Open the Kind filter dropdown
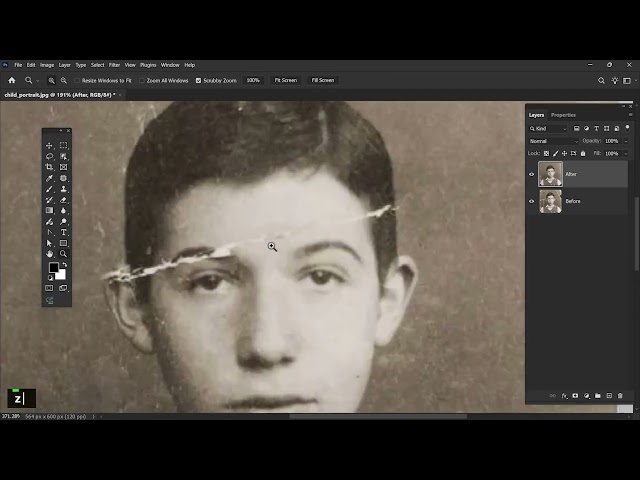This screenshot has height=480, width=640. pos(548,129)
